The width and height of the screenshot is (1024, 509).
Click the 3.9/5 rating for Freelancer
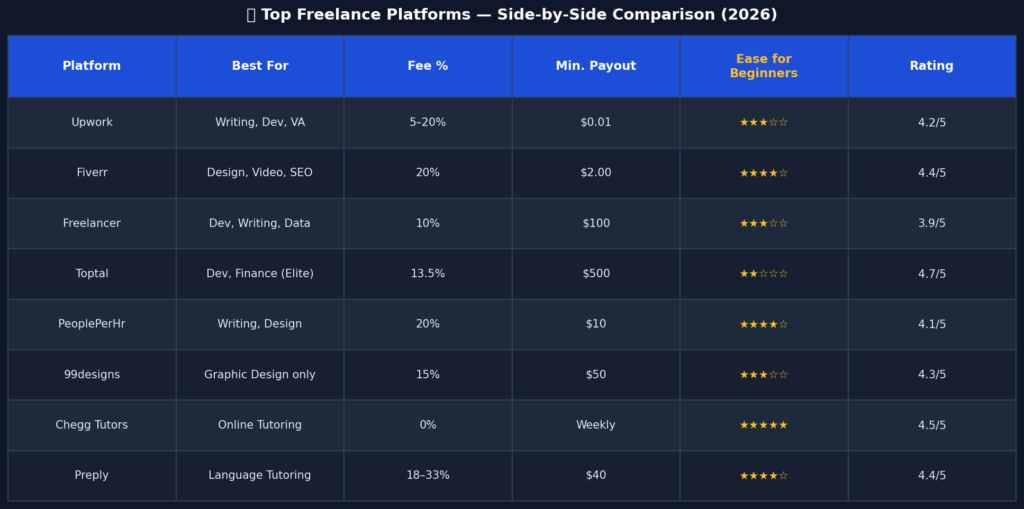(932, 223)
